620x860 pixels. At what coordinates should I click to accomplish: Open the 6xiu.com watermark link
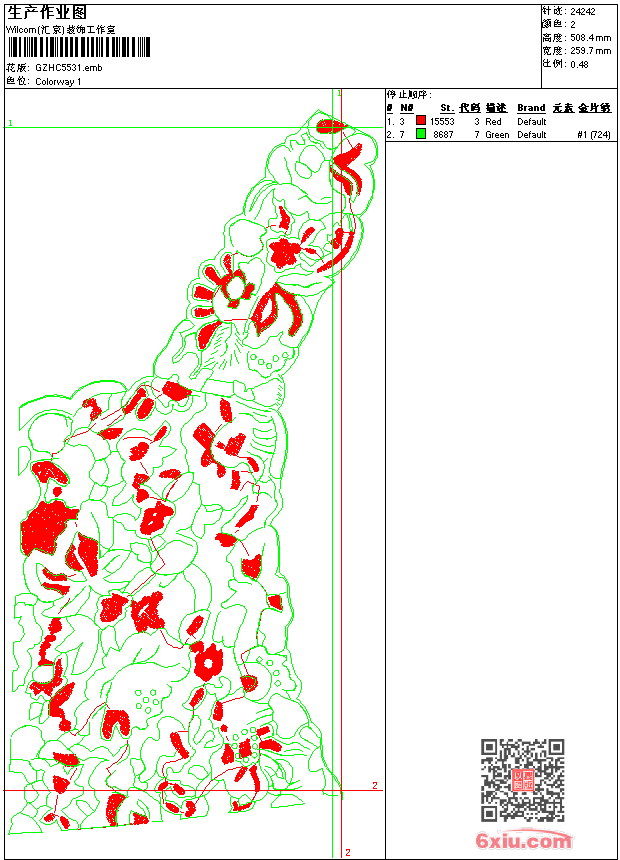[523, 842]
